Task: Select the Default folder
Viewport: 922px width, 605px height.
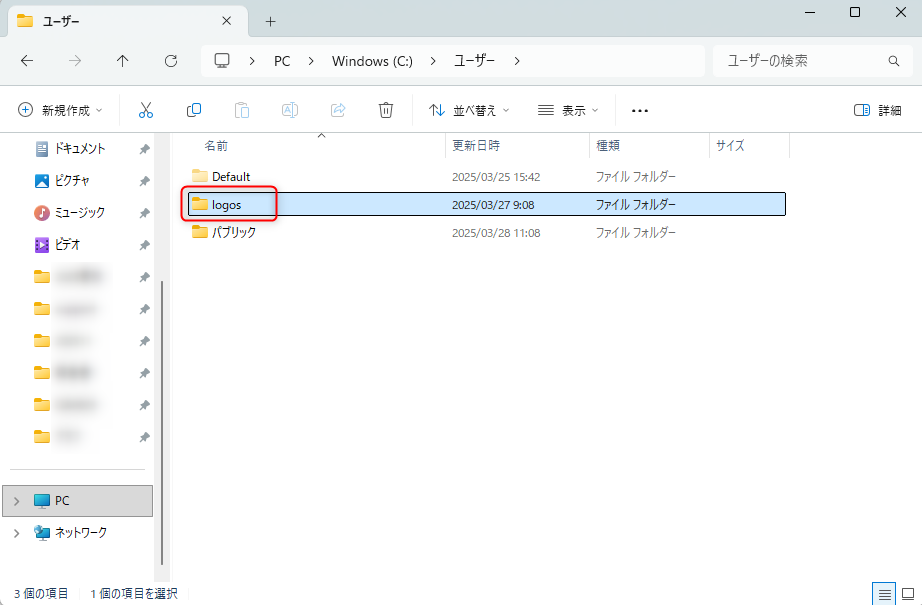Action: coord(230,177)
